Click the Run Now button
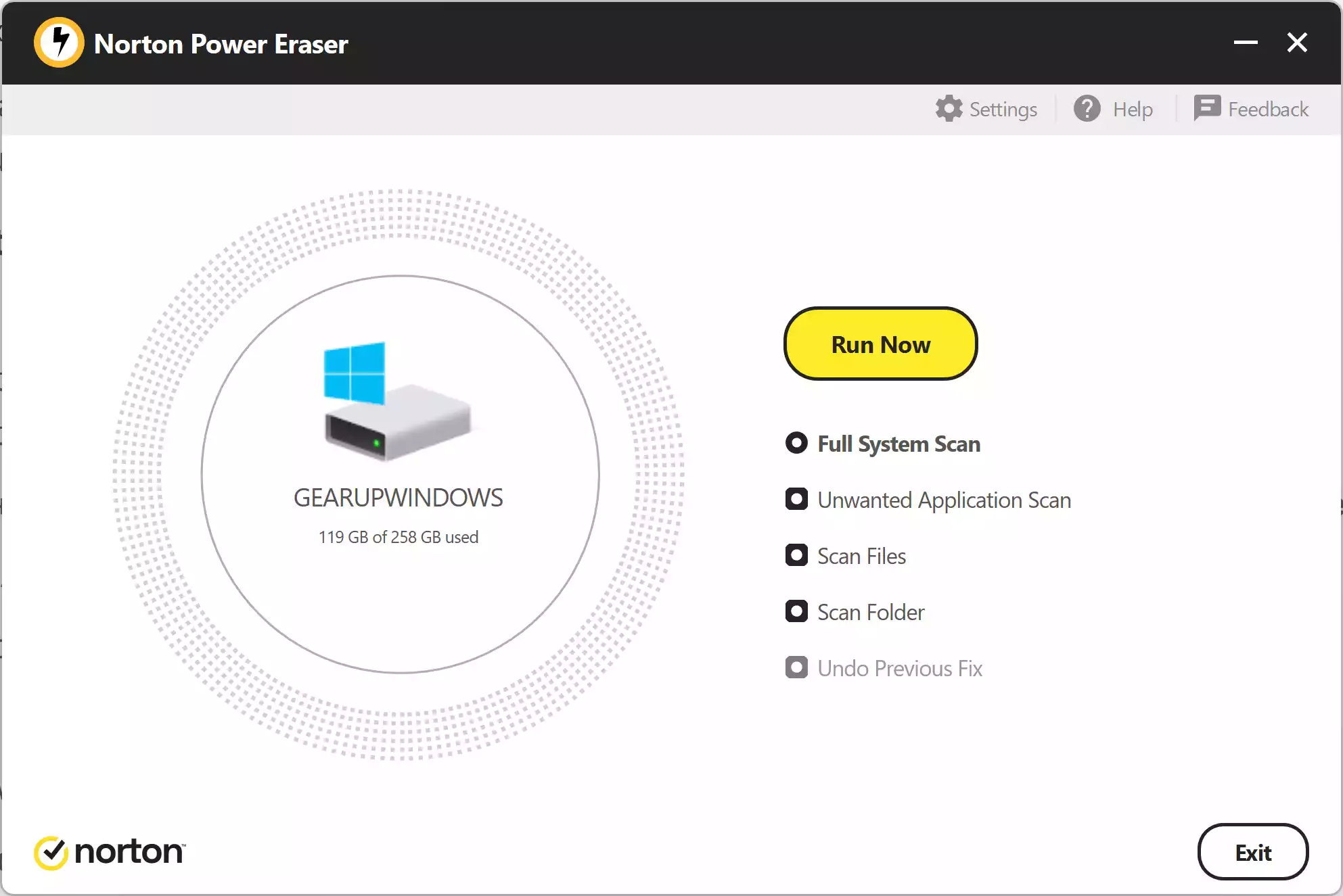 pyautogui.click(x=880, y=344)
